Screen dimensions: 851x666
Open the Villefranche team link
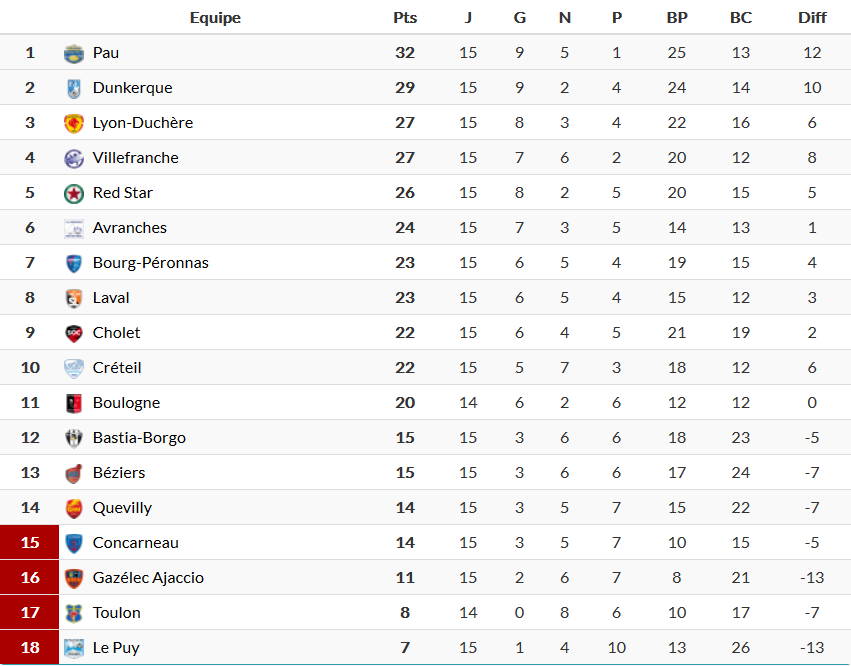(x=135, y=158)
